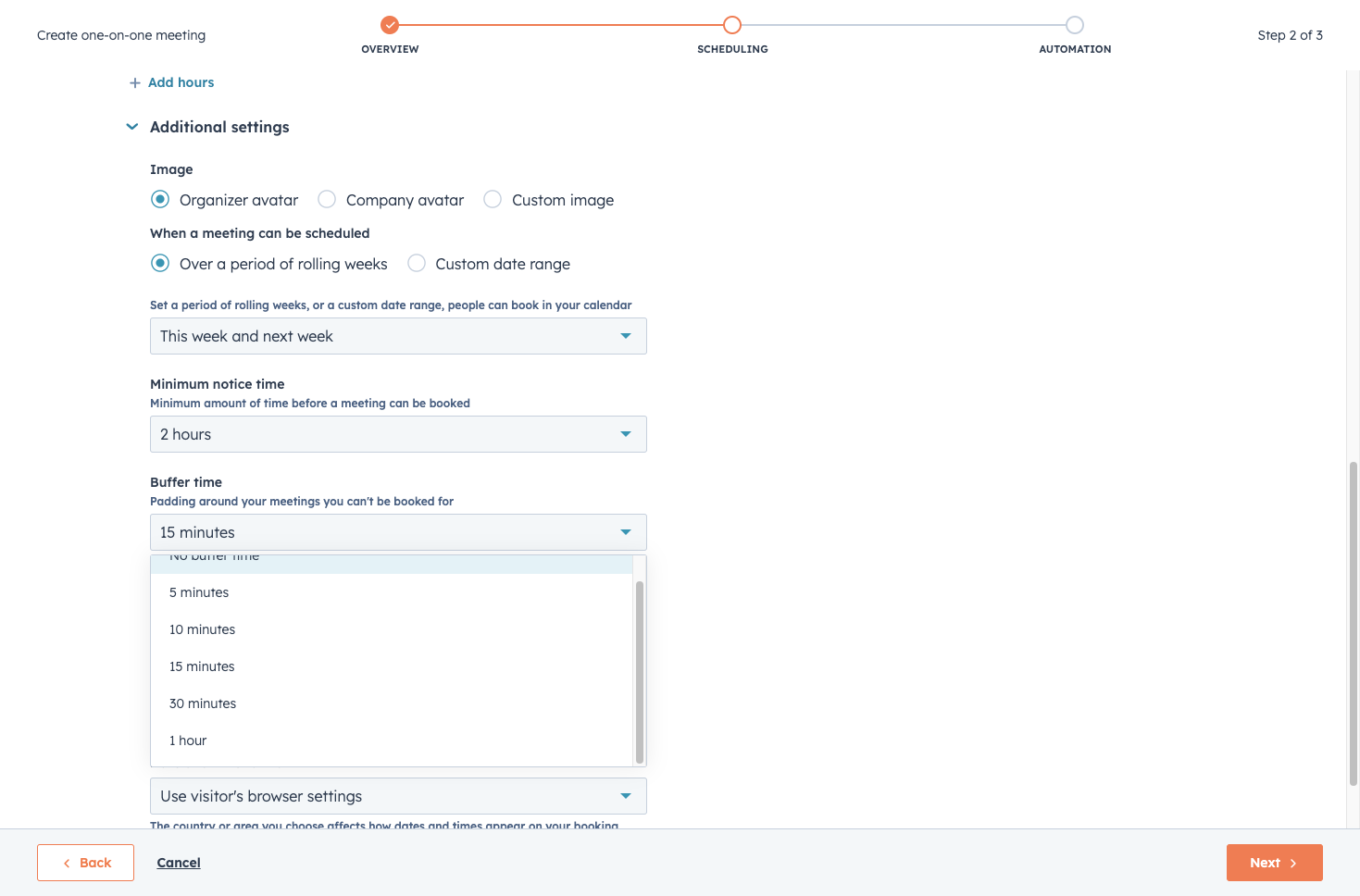Click the Cancel link
The width and height of the screenshot is (1360, 896).
click(x=179, y=863)
